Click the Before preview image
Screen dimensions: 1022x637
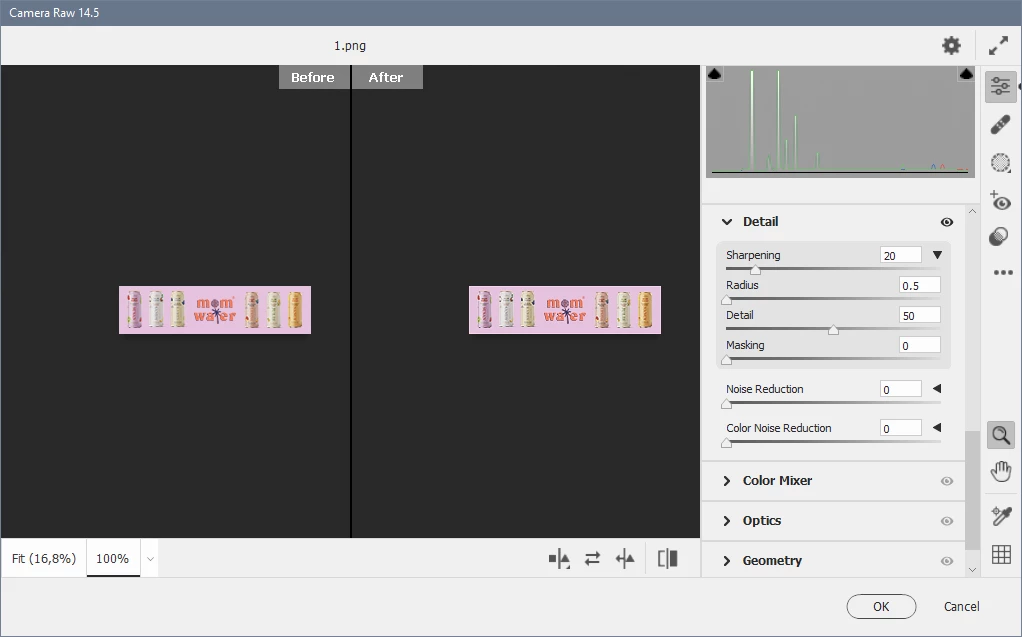(x=215, y=310)
